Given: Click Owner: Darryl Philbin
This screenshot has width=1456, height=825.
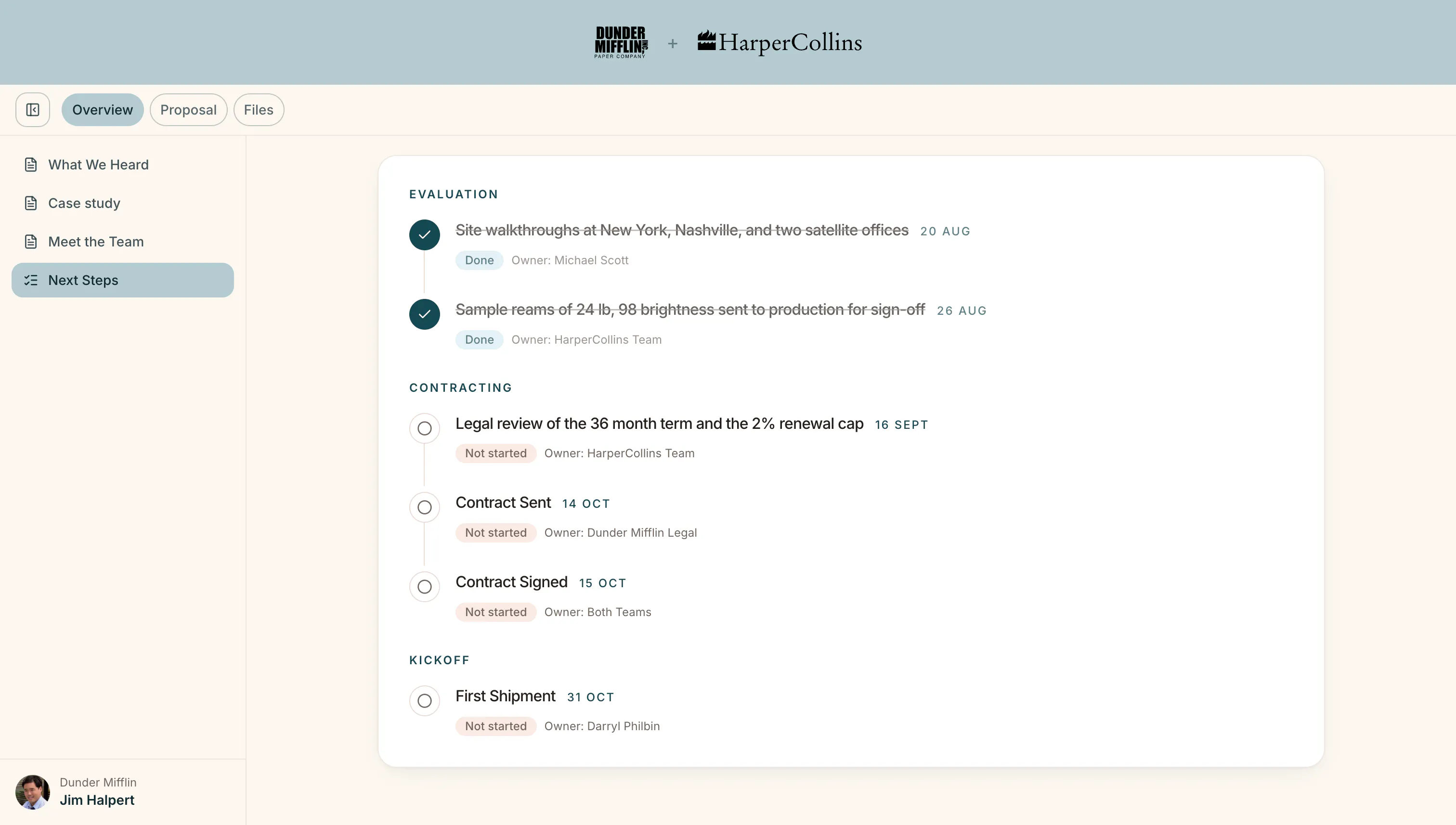Looking at the screenshot, I should pos(602,726).
